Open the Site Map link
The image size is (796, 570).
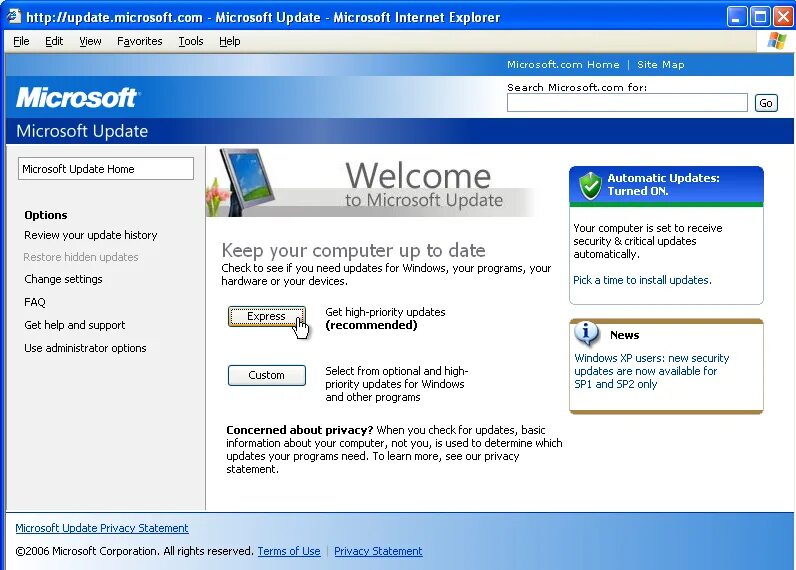[660, 64]
